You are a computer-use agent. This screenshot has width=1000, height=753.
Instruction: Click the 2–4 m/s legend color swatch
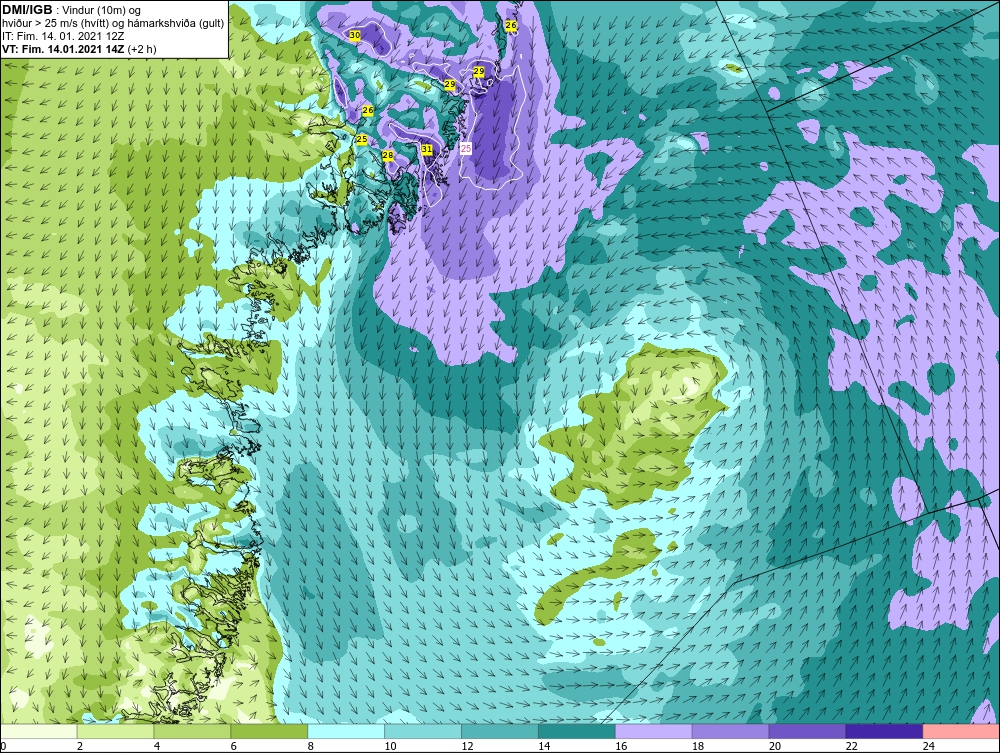point(115,731)
